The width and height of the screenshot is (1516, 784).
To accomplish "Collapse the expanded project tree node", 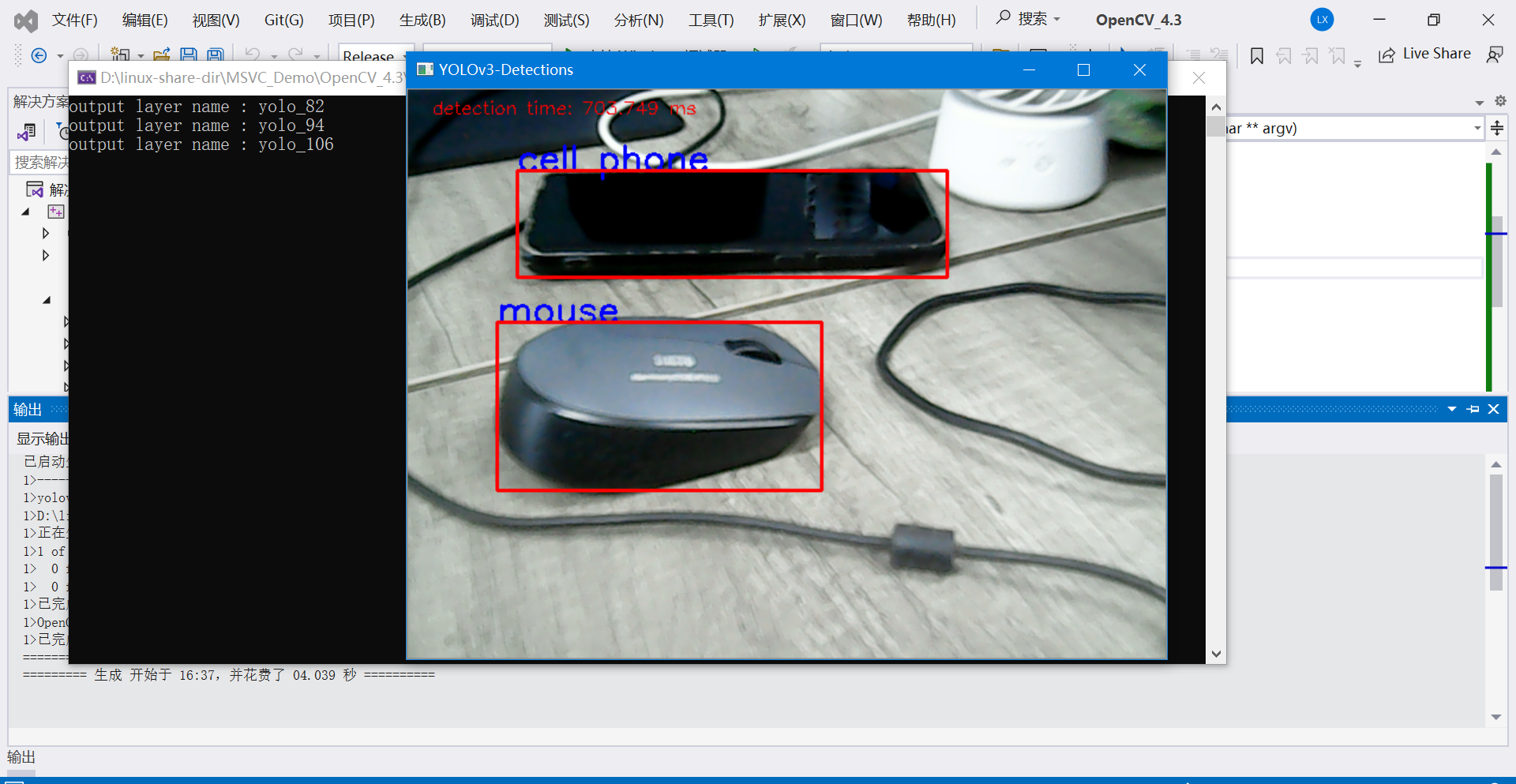I will (x=25, y=212).
